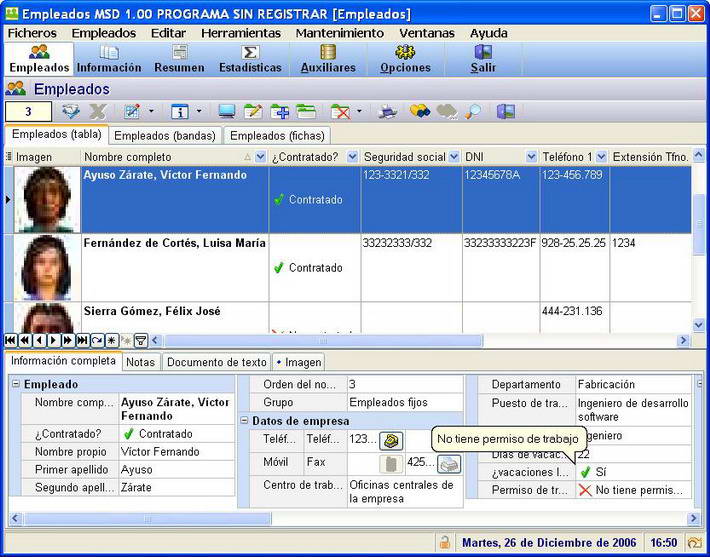710x557 pixels.
Task: Click the printer icon in toolbar
Action: 388,111
